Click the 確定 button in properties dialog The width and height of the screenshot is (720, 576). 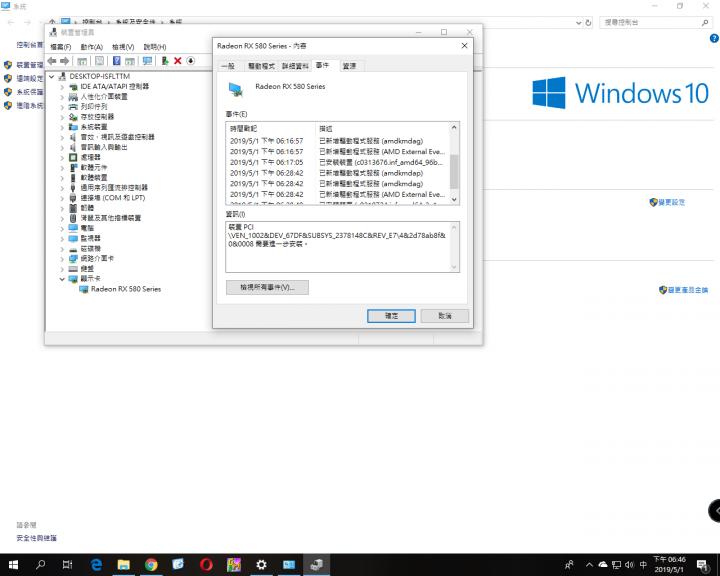[x=391, y=316]
